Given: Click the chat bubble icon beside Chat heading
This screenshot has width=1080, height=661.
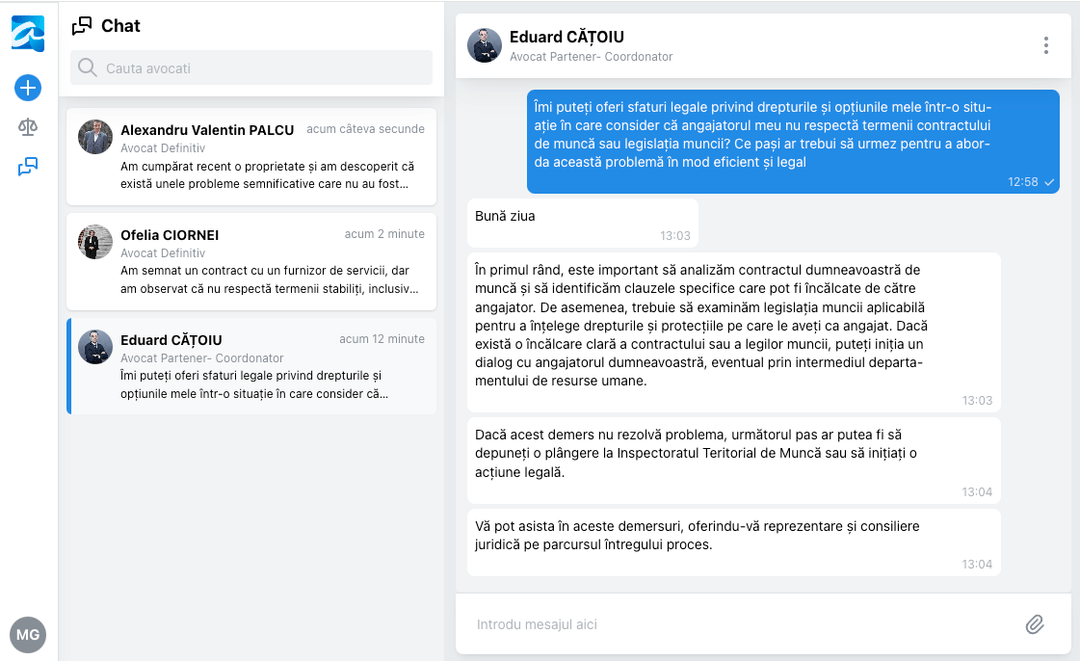Looking at the screenshot, I should [83, 26].
